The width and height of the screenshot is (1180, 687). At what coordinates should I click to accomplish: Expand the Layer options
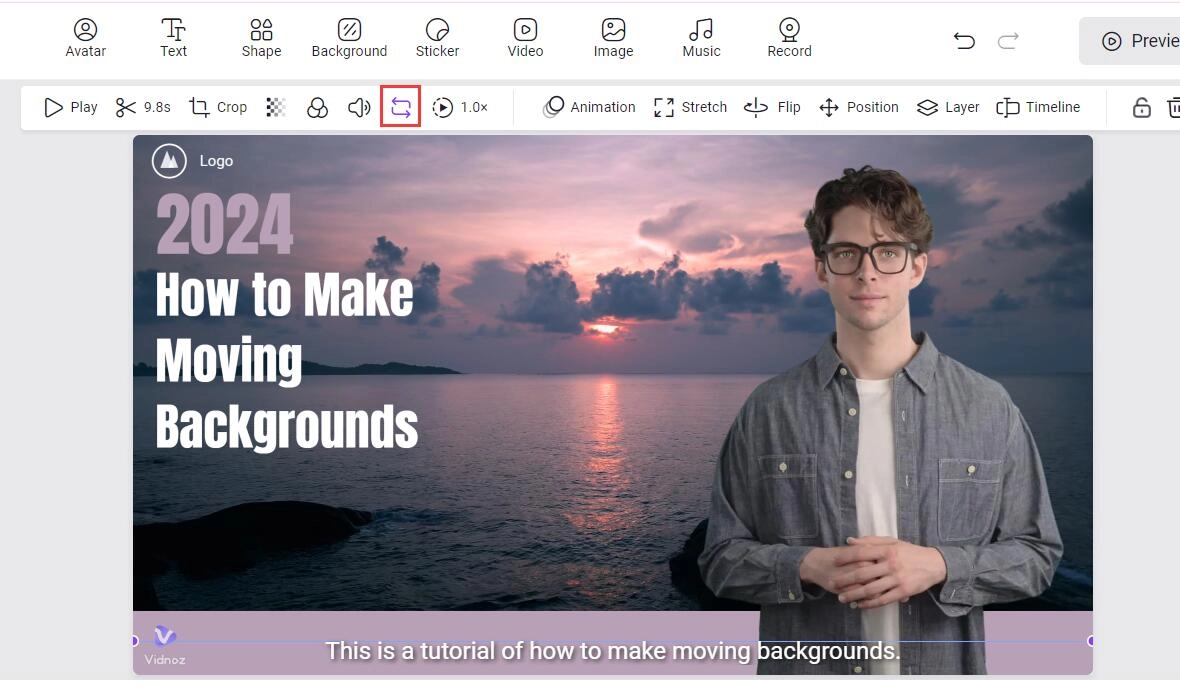click(948, 107)
